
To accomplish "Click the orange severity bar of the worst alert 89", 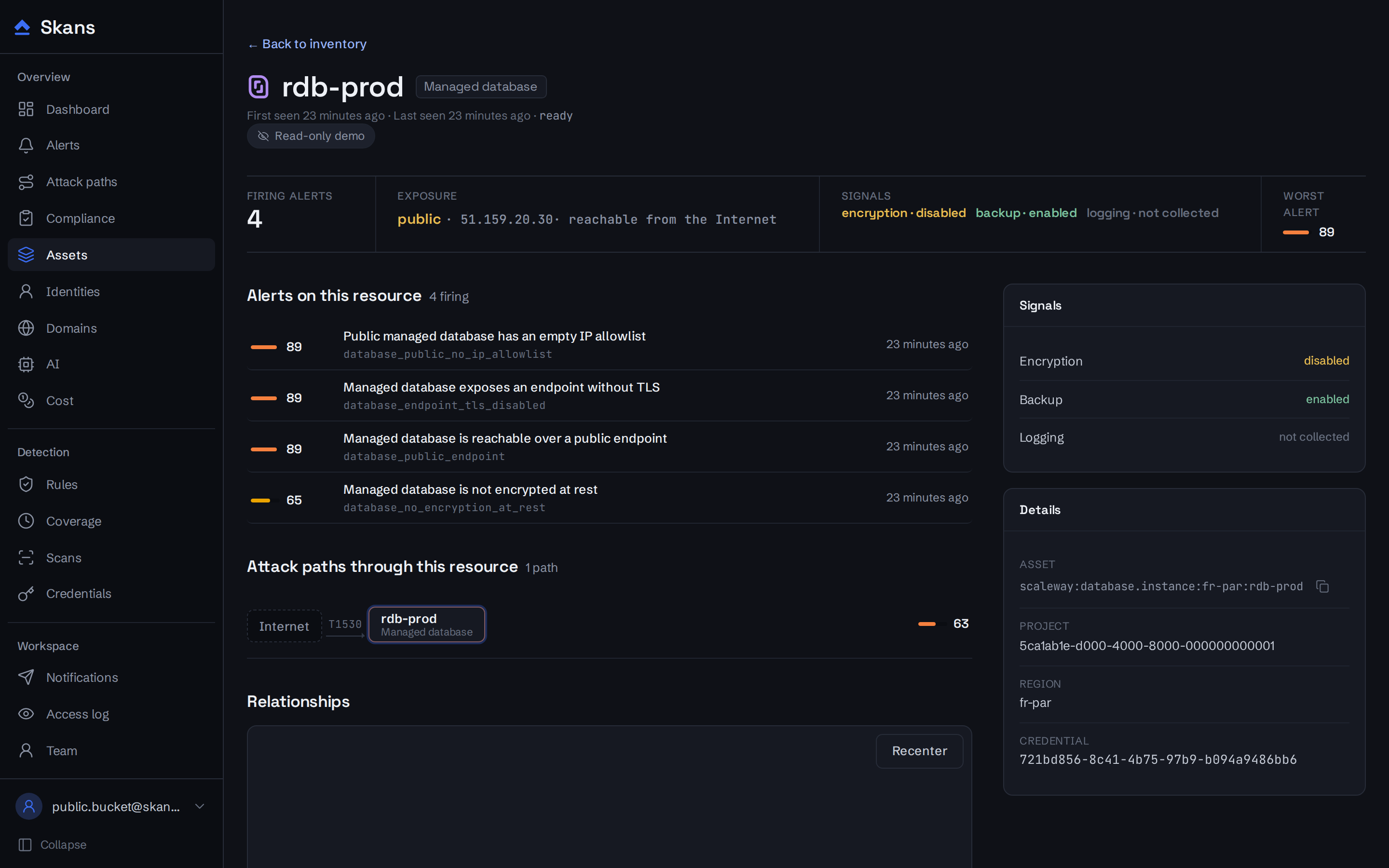I will [1295, 232].
